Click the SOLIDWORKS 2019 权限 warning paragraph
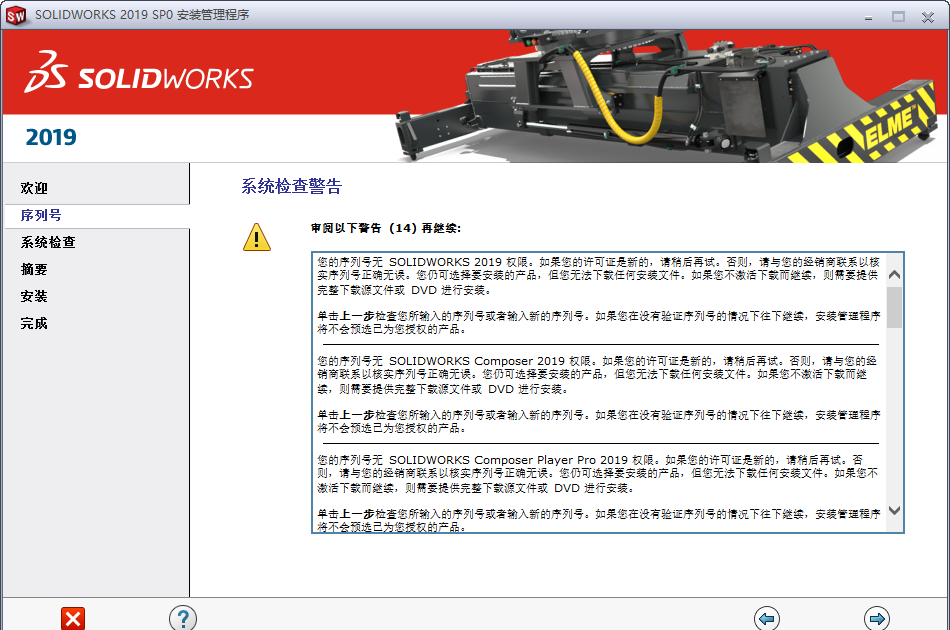Viewport: 950px width, 630px height. pyautogui.click(x=599, y=276)
